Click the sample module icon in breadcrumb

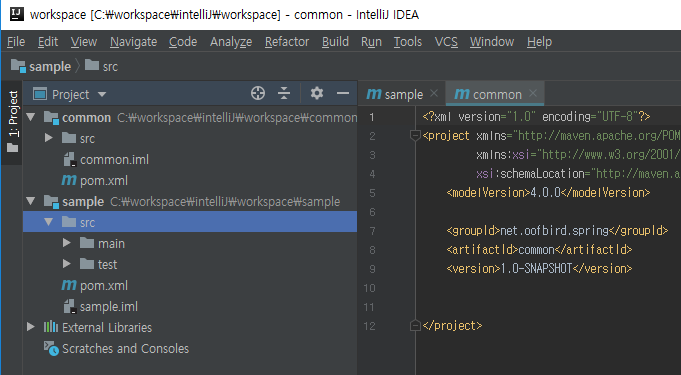coord(18,66)
